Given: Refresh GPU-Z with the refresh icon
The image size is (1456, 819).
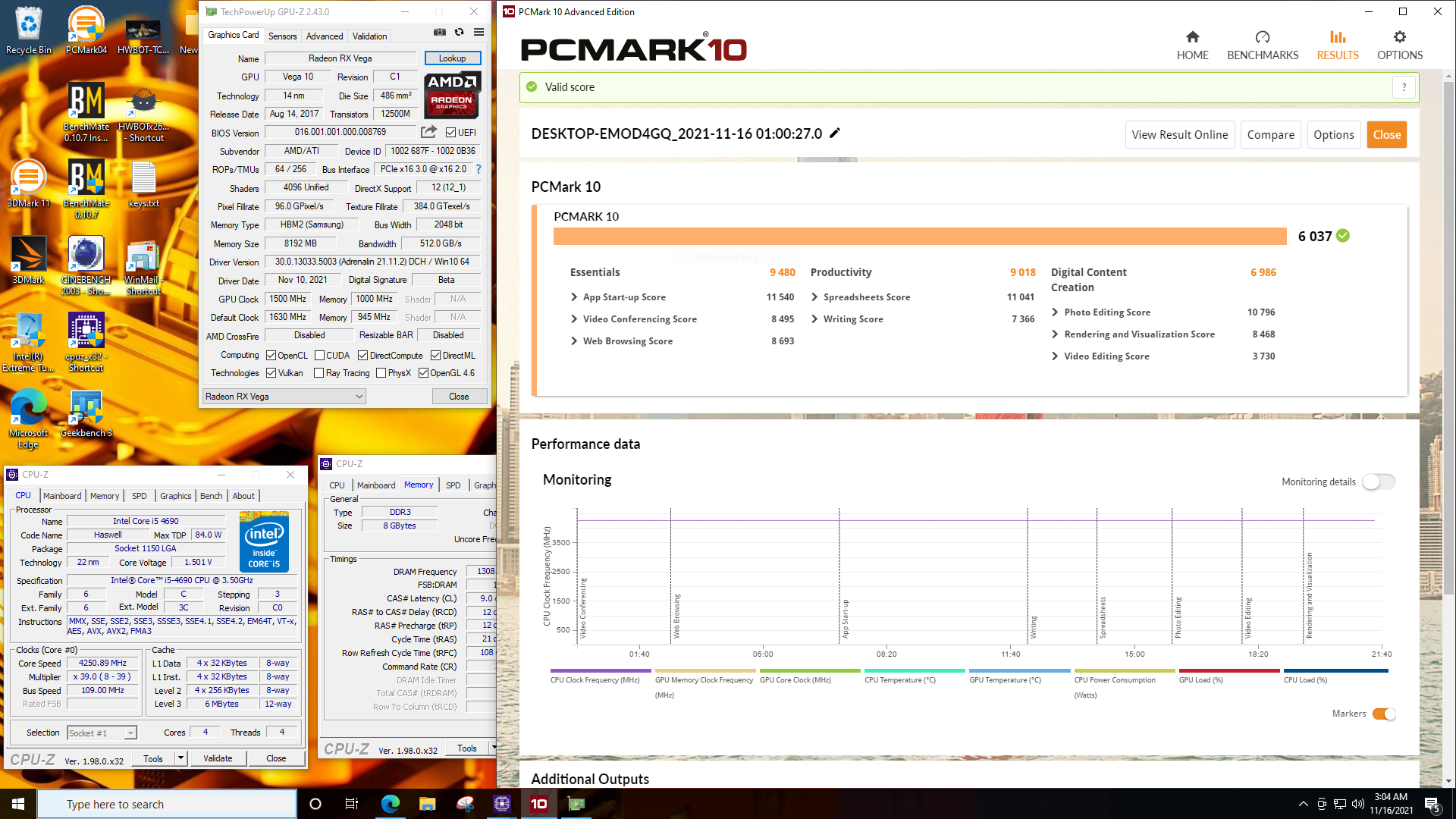Looking at the screenshot, I should 459,32.
